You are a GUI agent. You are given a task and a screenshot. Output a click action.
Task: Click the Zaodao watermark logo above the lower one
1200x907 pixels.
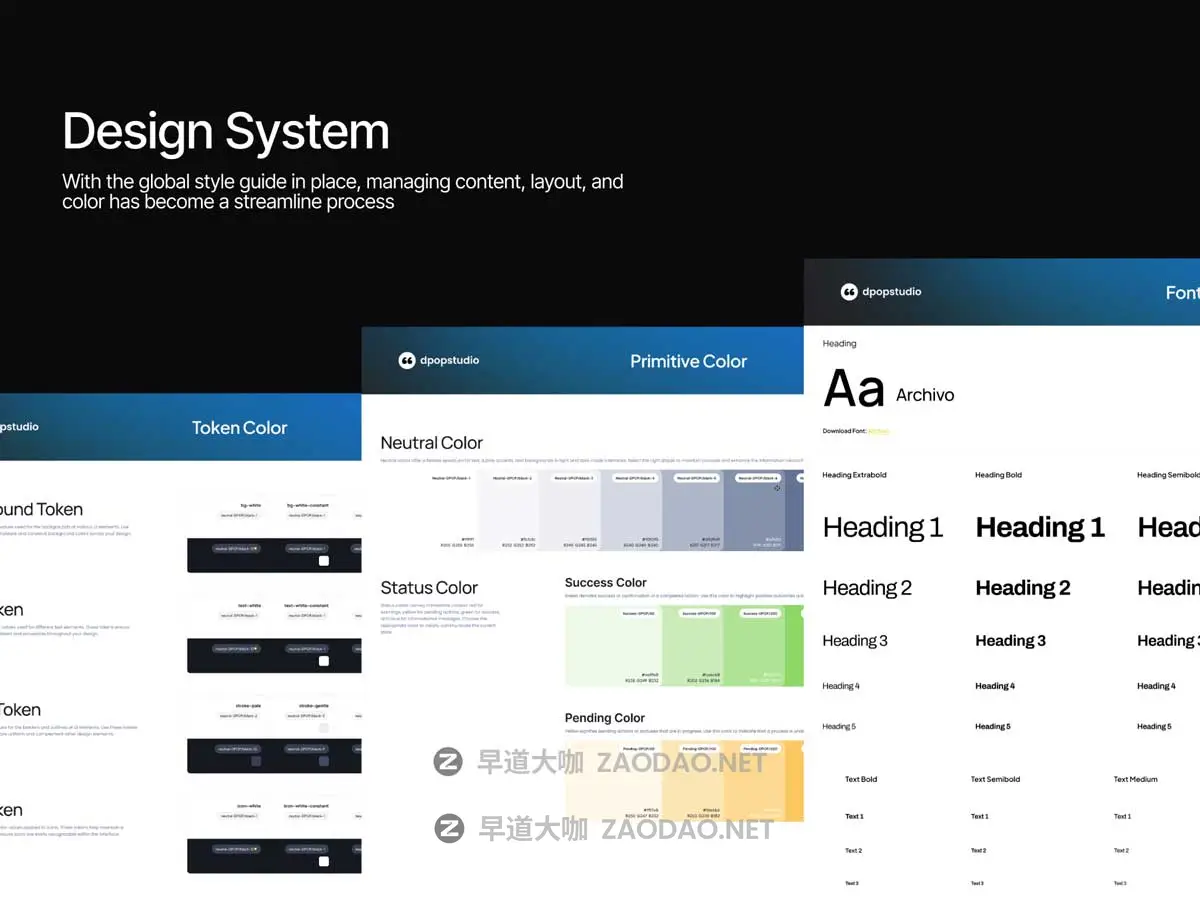[x=448, y=762]
